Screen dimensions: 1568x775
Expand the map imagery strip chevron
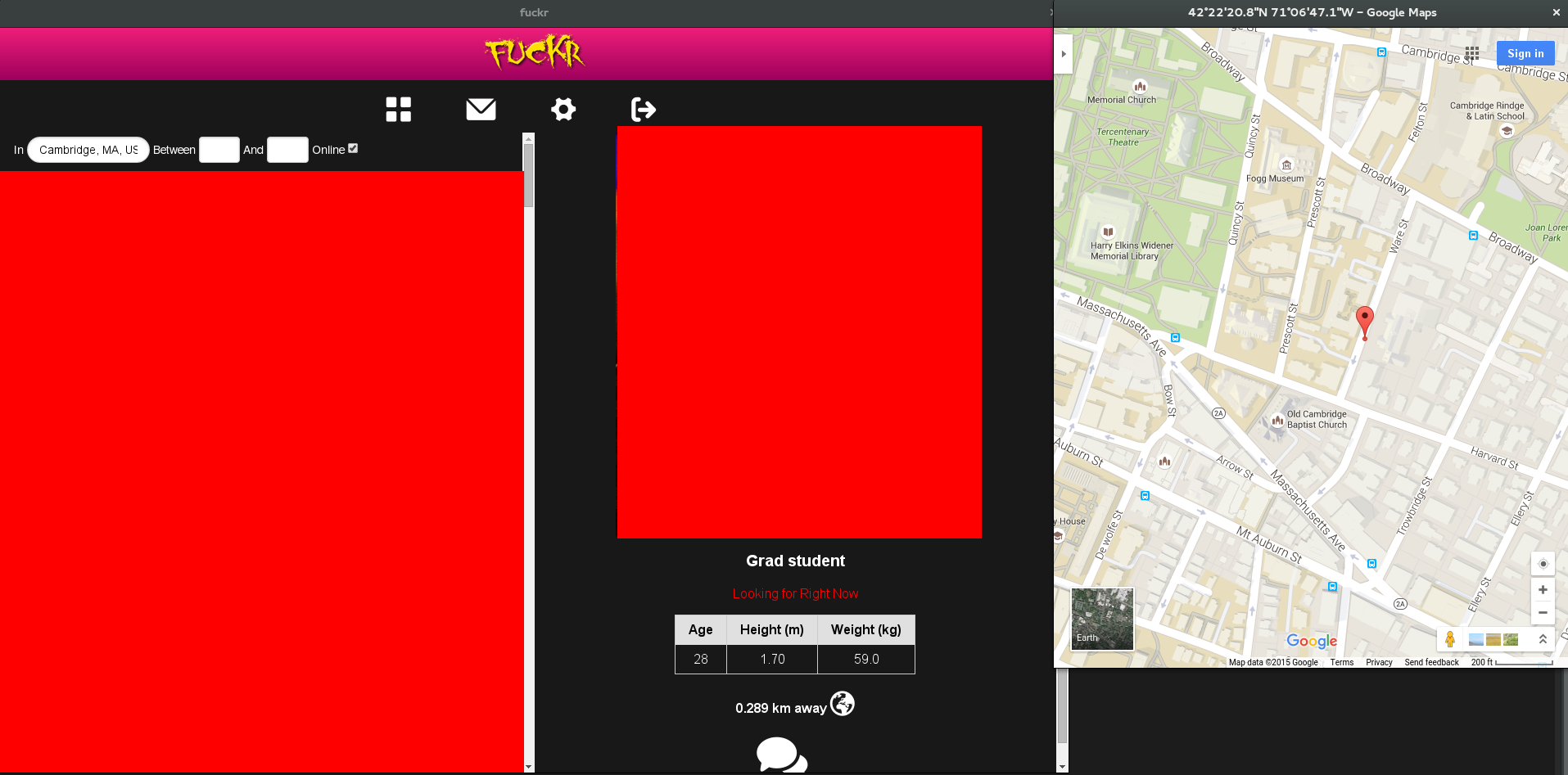(1543, 639)
